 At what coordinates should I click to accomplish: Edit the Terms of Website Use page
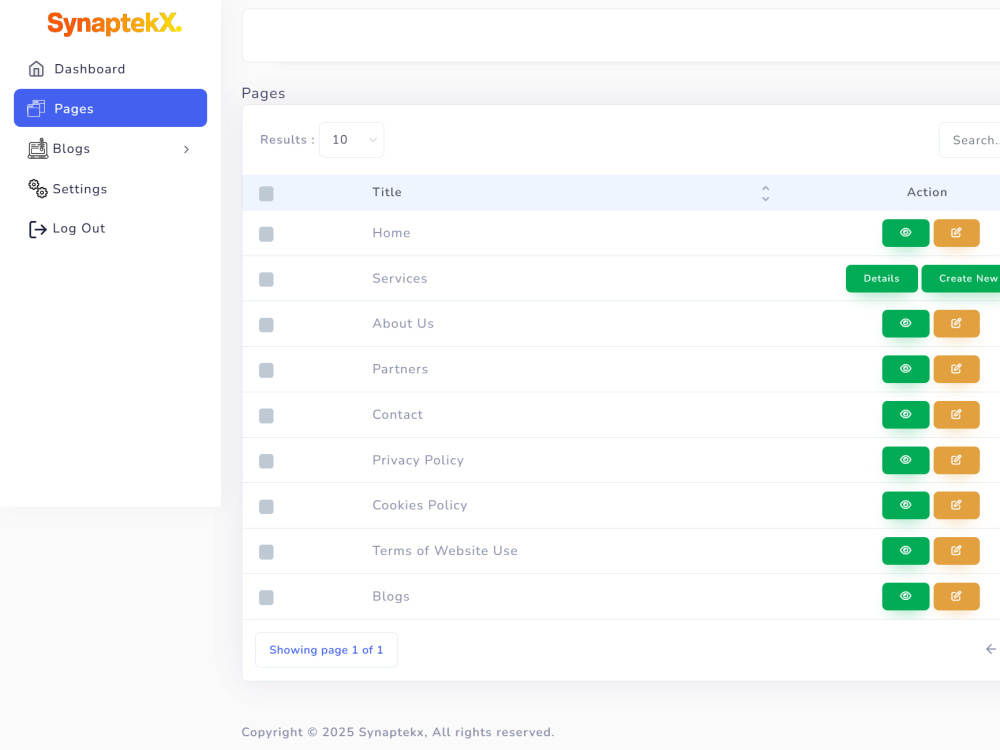(956, 551)
